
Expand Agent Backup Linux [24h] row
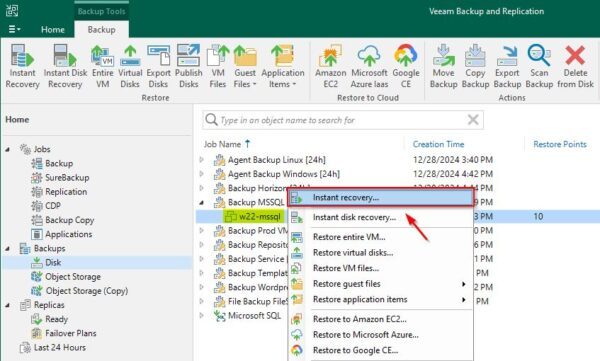(x=202, y=160)
